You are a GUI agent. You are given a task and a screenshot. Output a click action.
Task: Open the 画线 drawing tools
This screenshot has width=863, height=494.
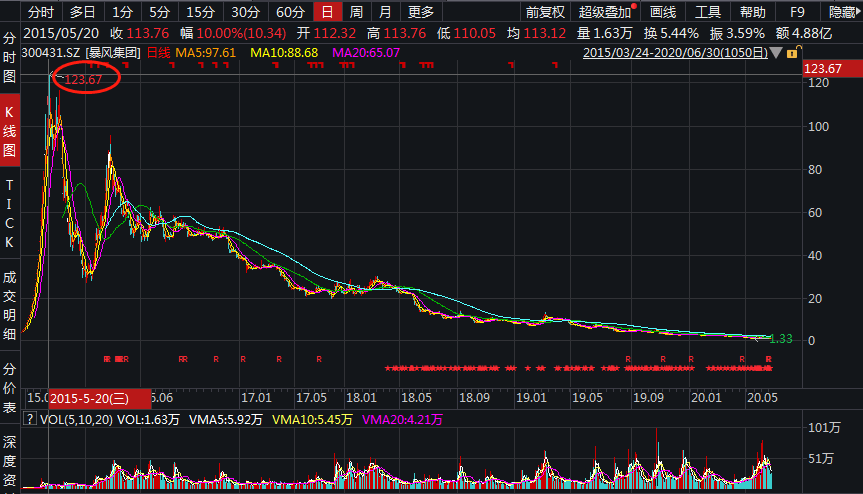(663, 12)
